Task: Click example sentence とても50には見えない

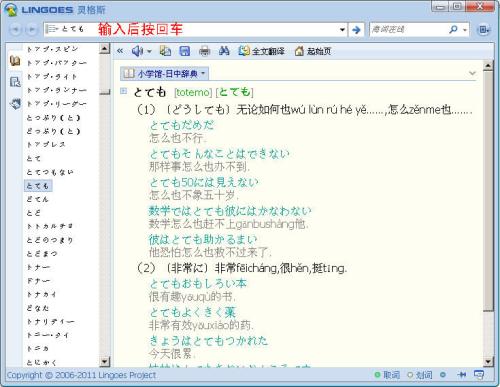Action: (204, 182)
